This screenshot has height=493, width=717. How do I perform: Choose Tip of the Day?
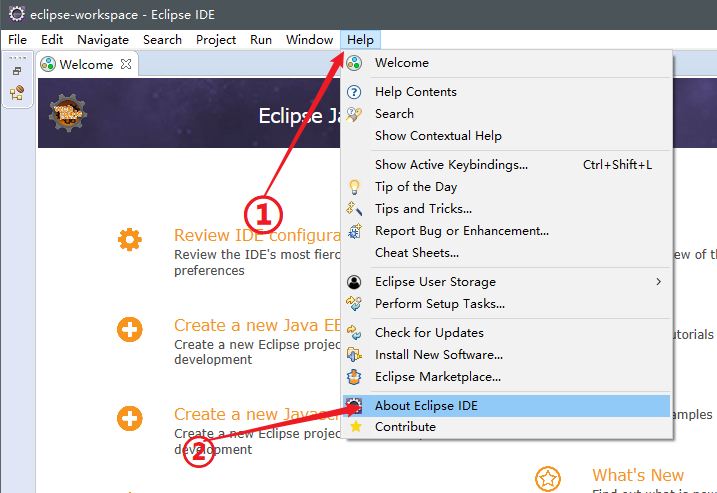tap(507, 187)
